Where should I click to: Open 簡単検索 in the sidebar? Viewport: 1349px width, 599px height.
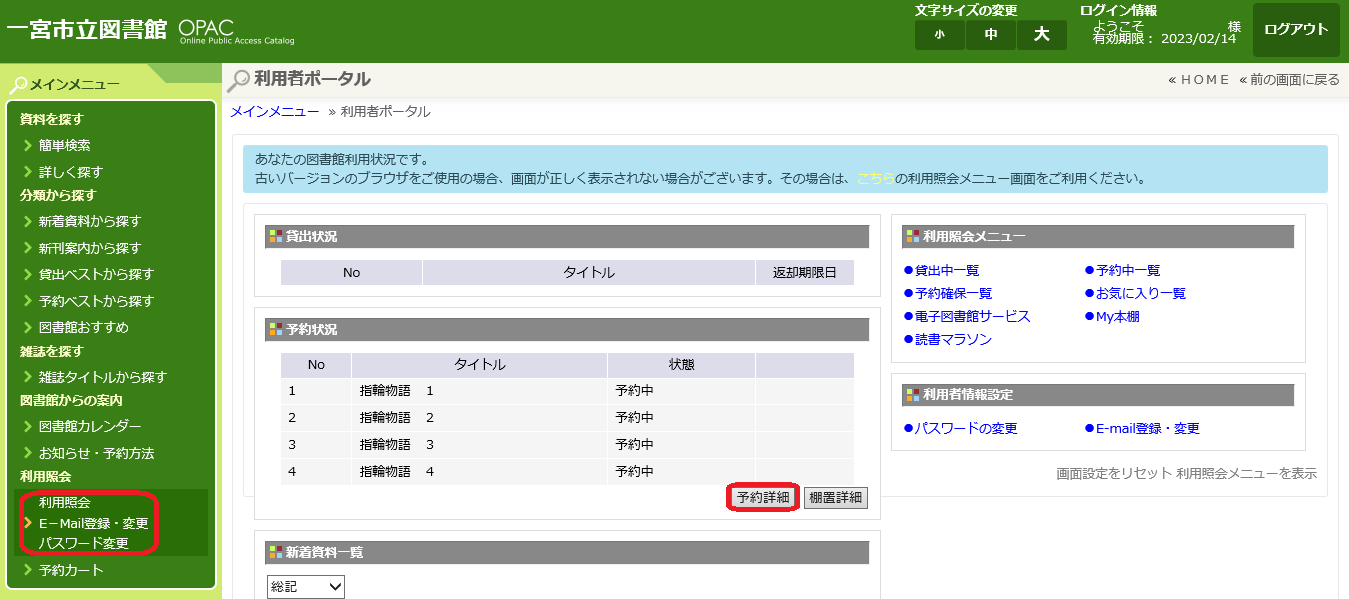pos(64,145)
